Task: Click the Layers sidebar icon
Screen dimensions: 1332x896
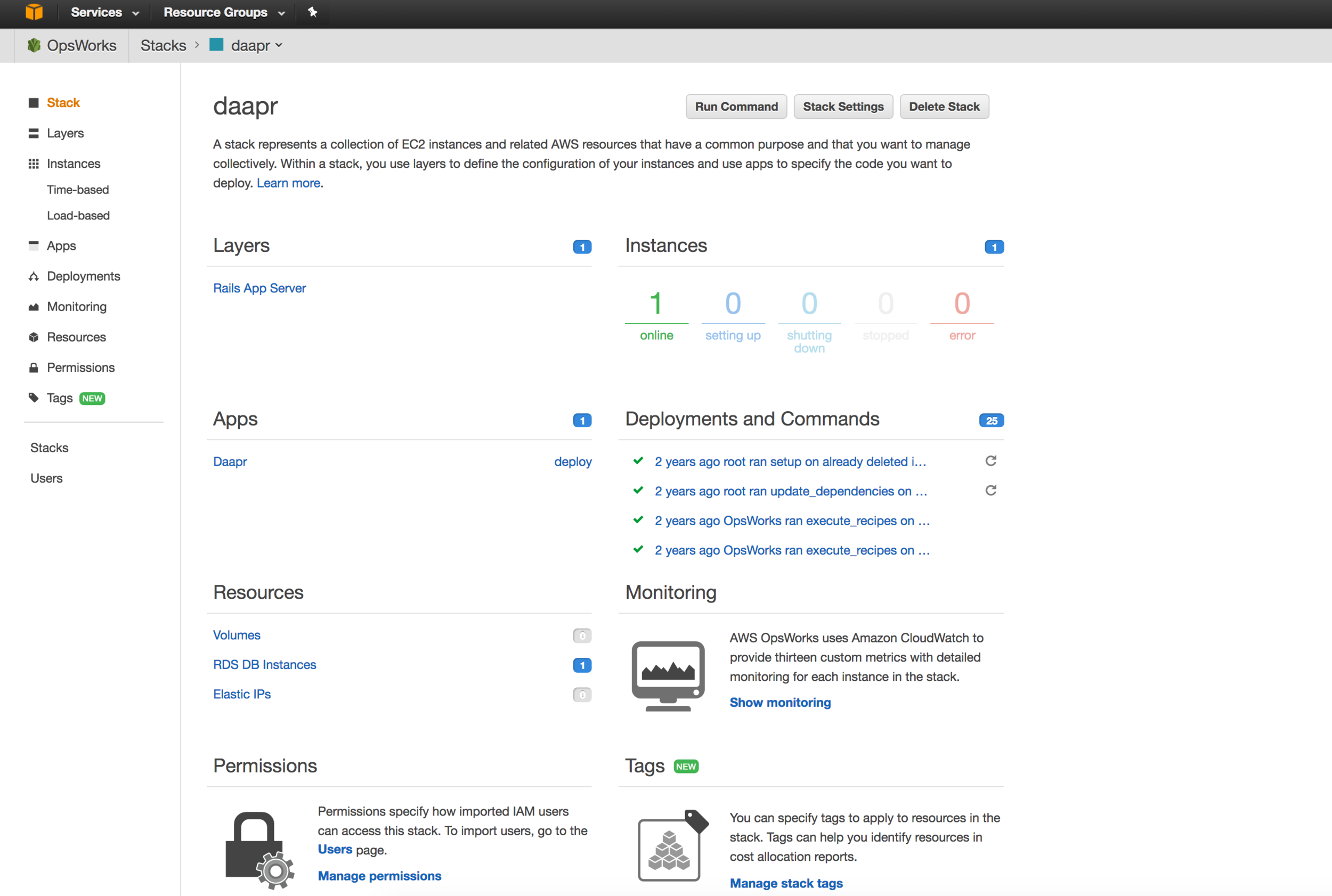Action: pos(34,133)
